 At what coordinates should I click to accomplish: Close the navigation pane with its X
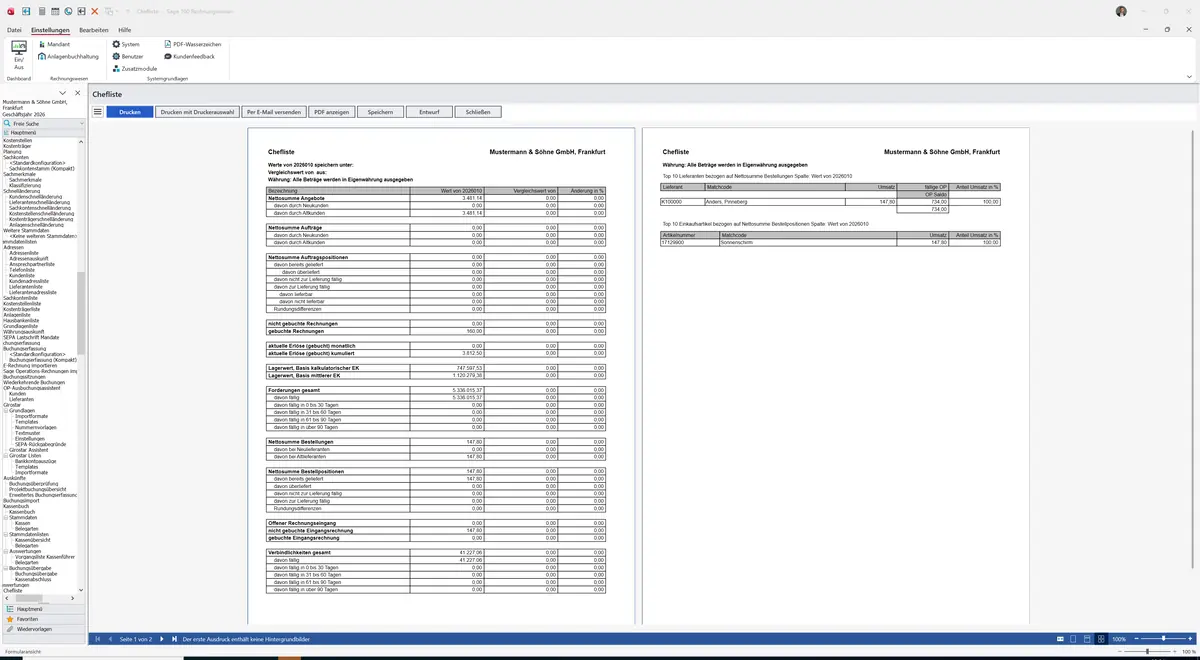(x=78, y=93)
